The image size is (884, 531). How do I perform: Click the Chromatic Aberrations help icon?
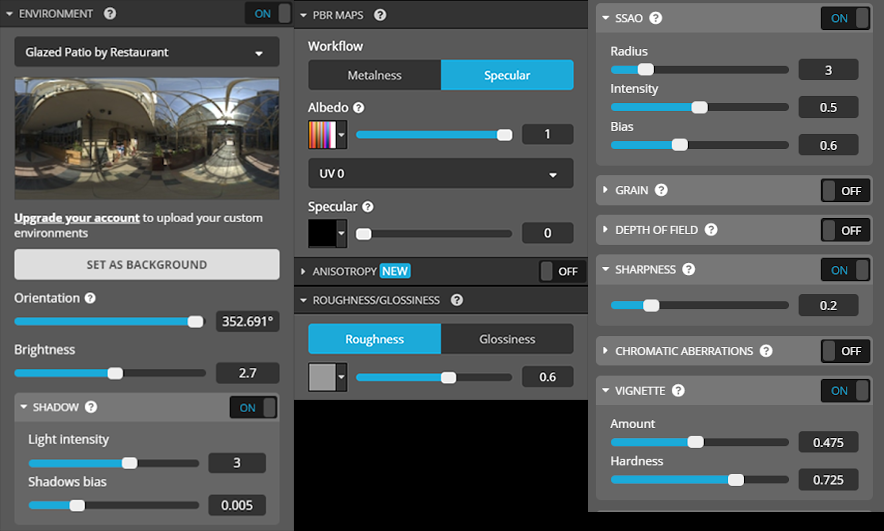[x=766, y=352]
